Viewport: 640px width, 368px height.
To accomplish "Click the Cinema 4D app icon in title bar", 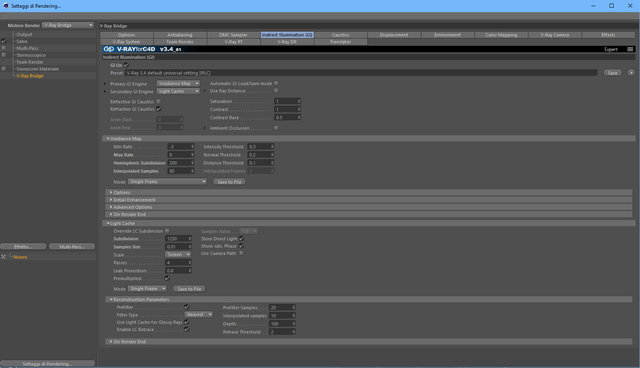I will point(6,6).
